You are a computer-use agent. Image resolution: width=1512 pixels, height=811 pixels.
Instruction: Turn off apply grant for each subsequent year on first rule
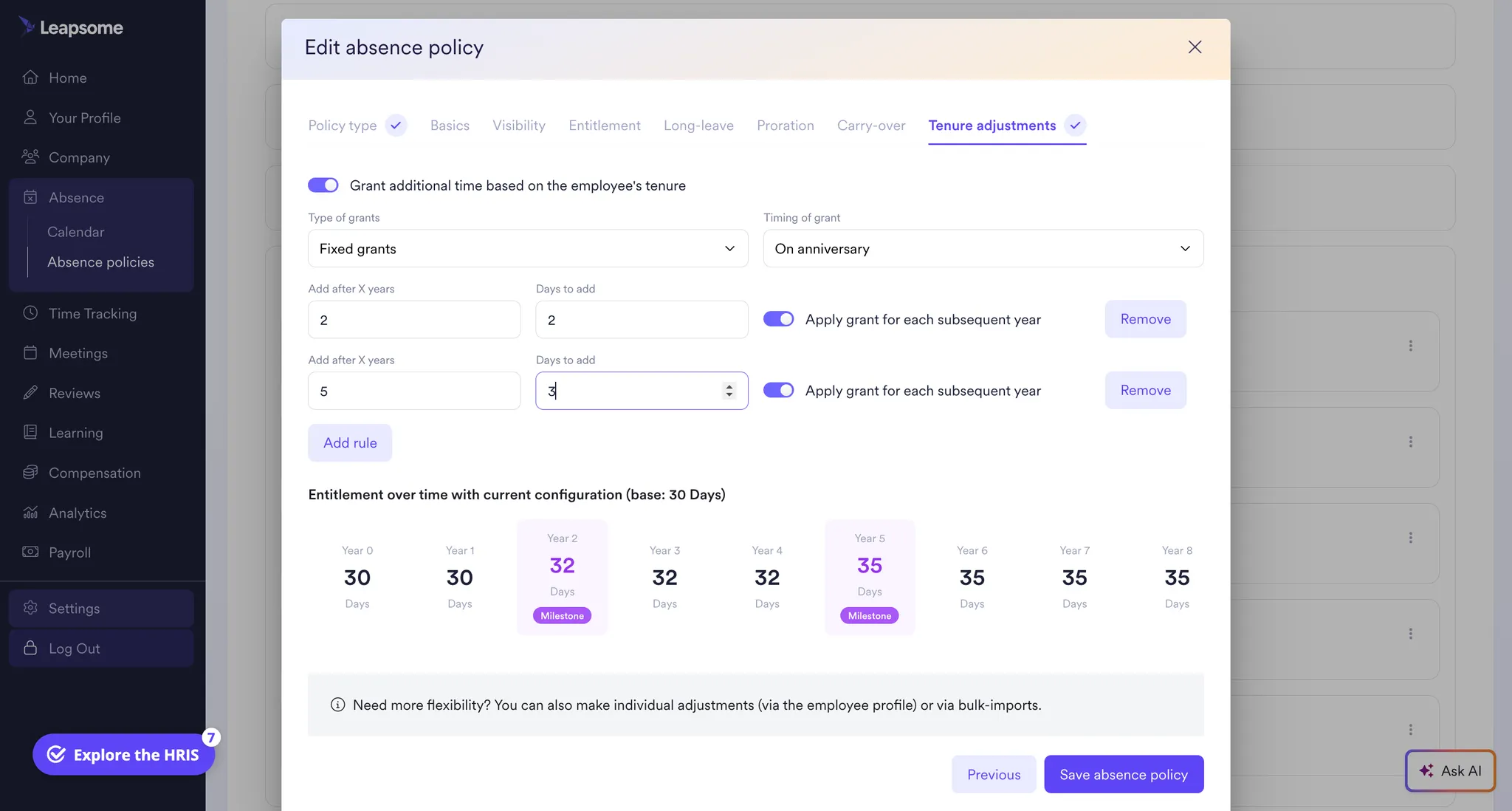click(778, 319)
